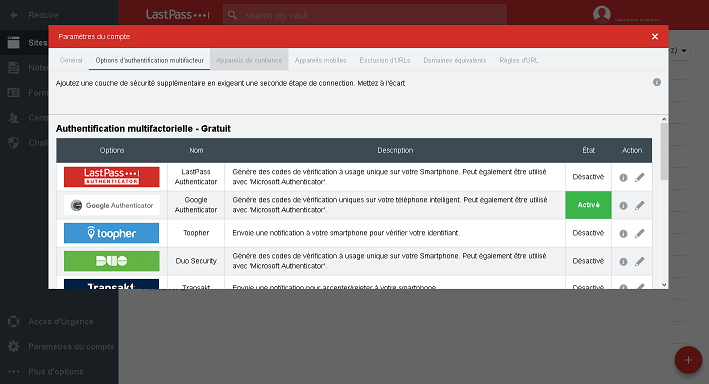Click the dialog vertical scrollbar thumb
The height and width of the screenshot is (384, 709).
coord(664,152)
